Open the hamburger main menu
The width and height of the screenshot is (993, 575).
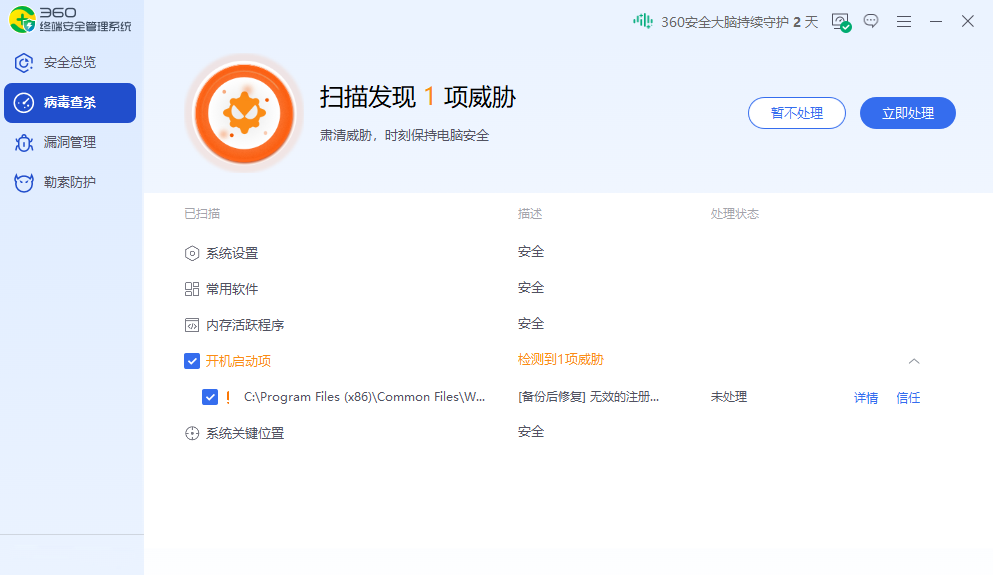(904, 21)
